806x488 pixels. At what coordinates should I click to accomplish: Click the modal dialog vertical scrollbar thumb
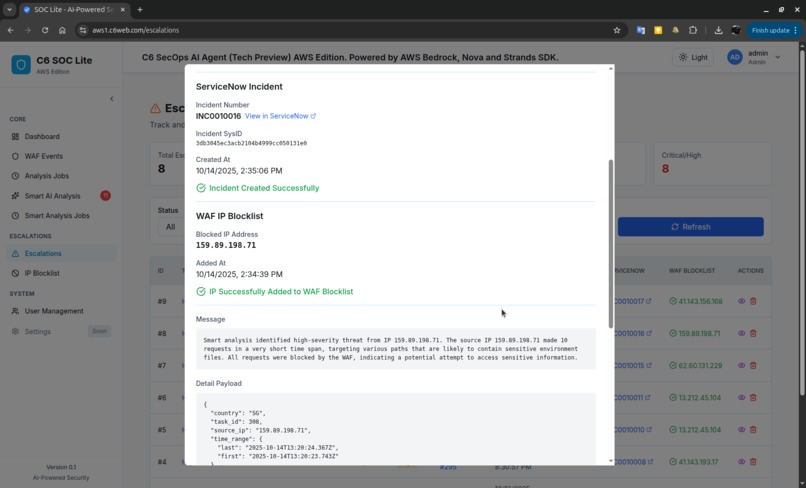coord(611,243)
